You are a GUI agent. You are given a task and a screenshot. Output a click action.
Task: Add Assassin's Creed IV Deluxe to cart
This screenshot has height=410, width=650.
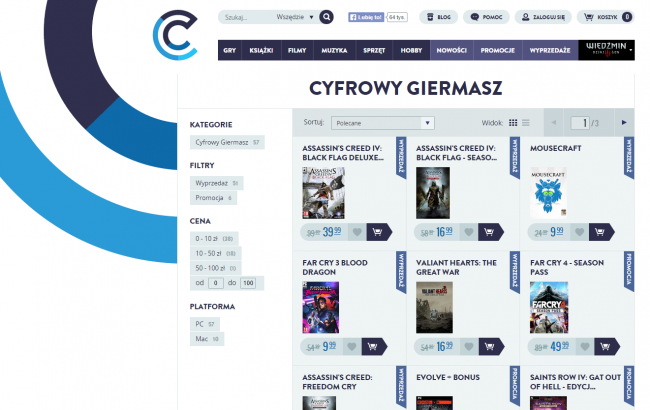tap(378, 232)
